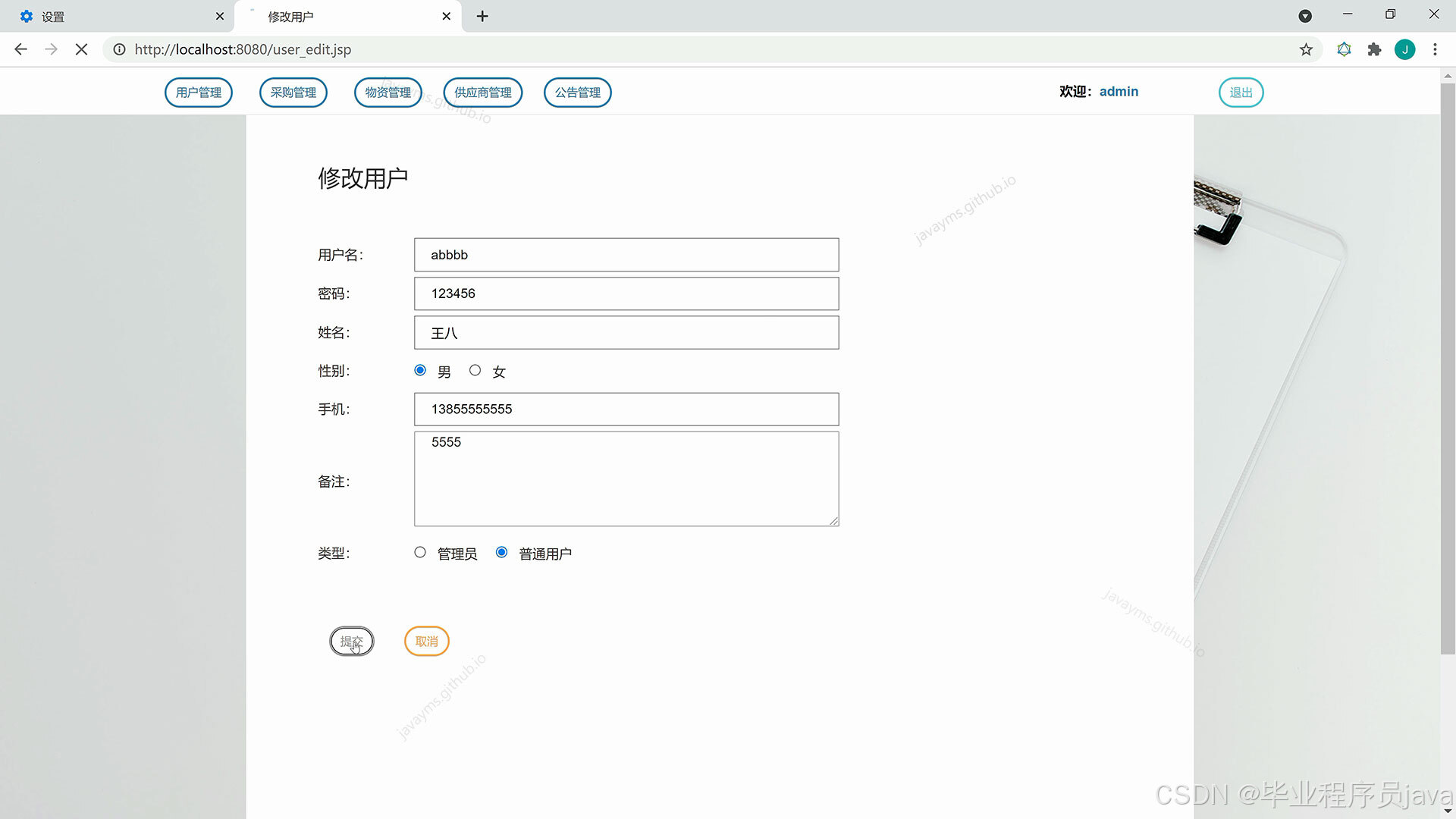
Task: Click the scrollbar up arrow
Action: click(x=1448, y=75)
